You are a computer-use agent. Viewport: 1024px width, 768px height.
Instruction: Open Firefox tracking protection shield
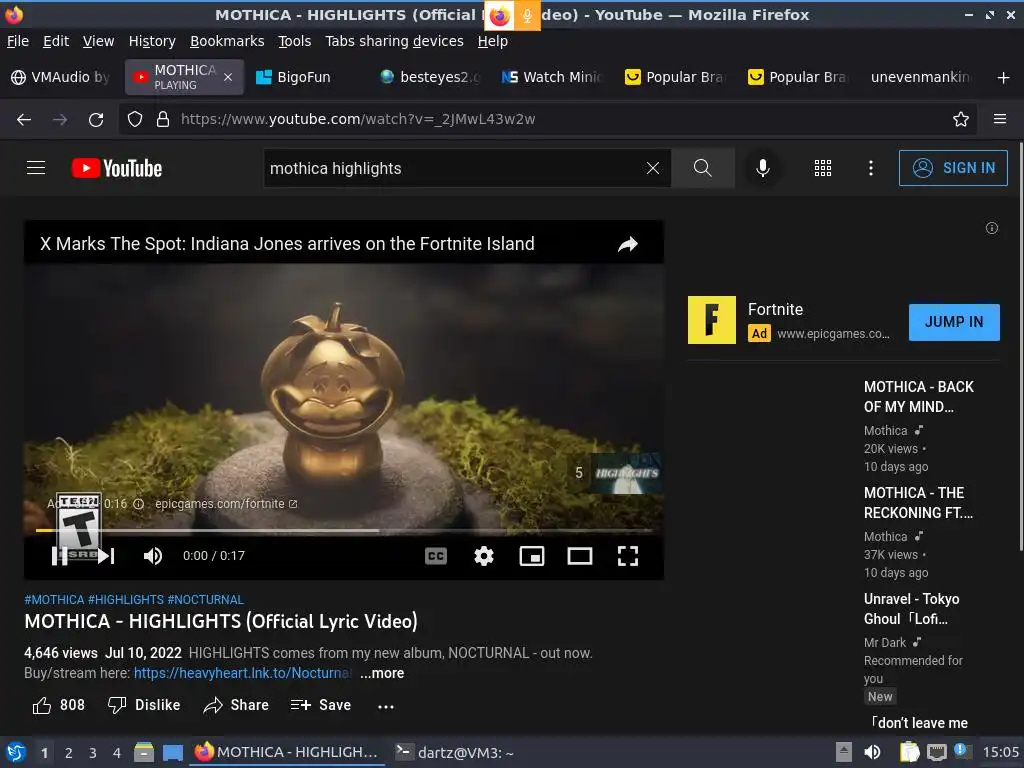[x=135, y=120]
